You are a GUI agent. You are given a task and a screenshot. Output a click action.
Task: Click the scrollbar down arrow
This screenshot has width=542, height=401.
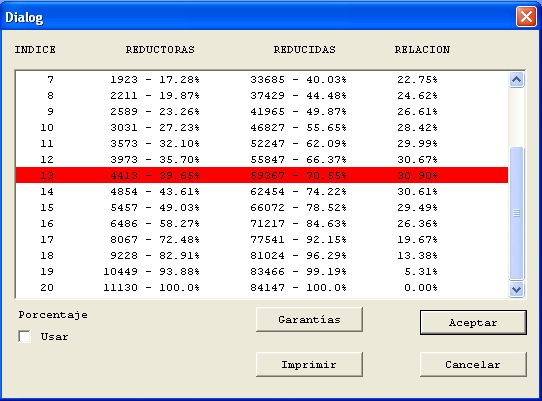516,289
